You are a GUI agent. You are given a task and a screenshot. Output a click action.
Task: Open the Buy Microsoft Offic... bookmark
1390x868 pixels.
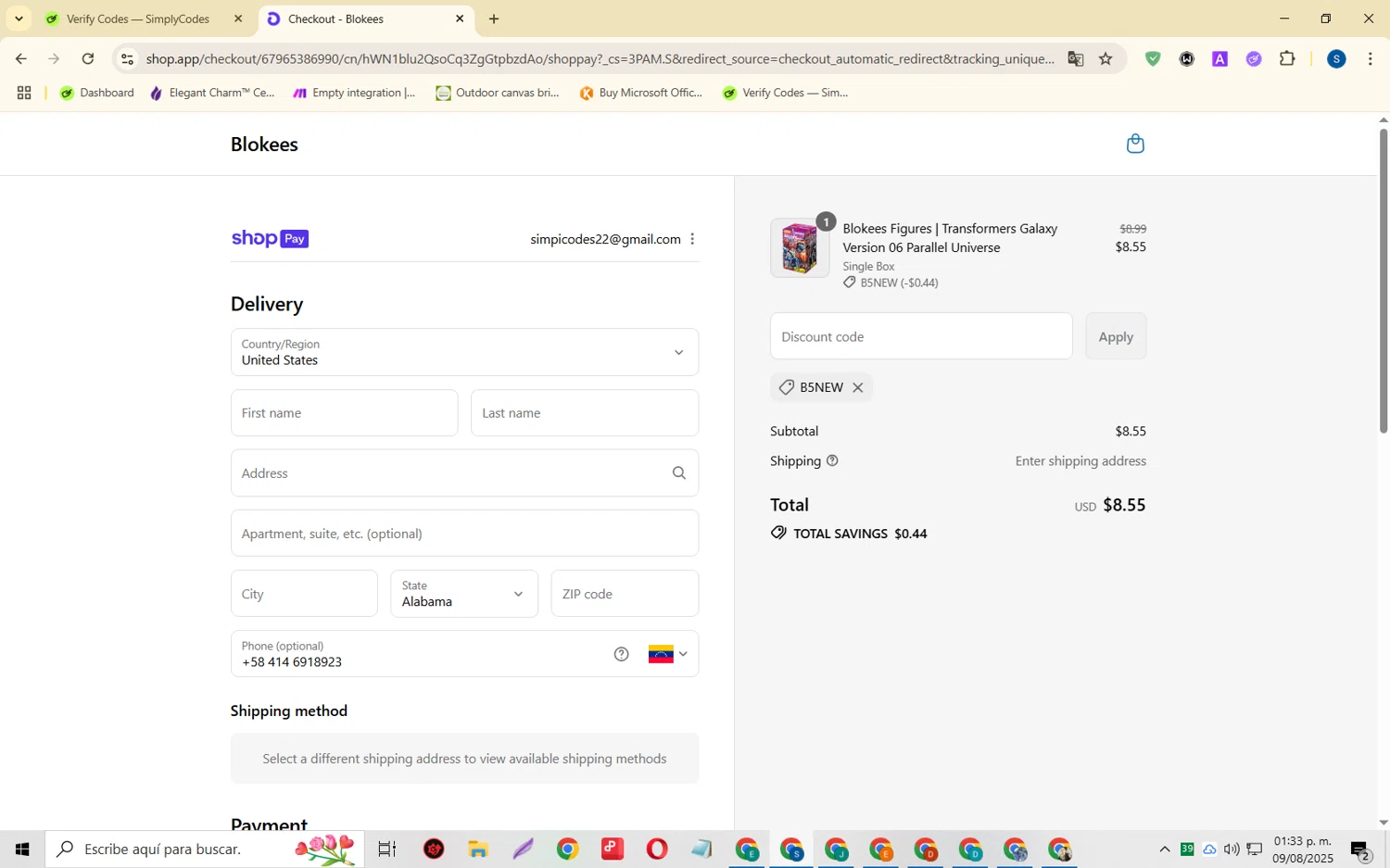[641, 93]
